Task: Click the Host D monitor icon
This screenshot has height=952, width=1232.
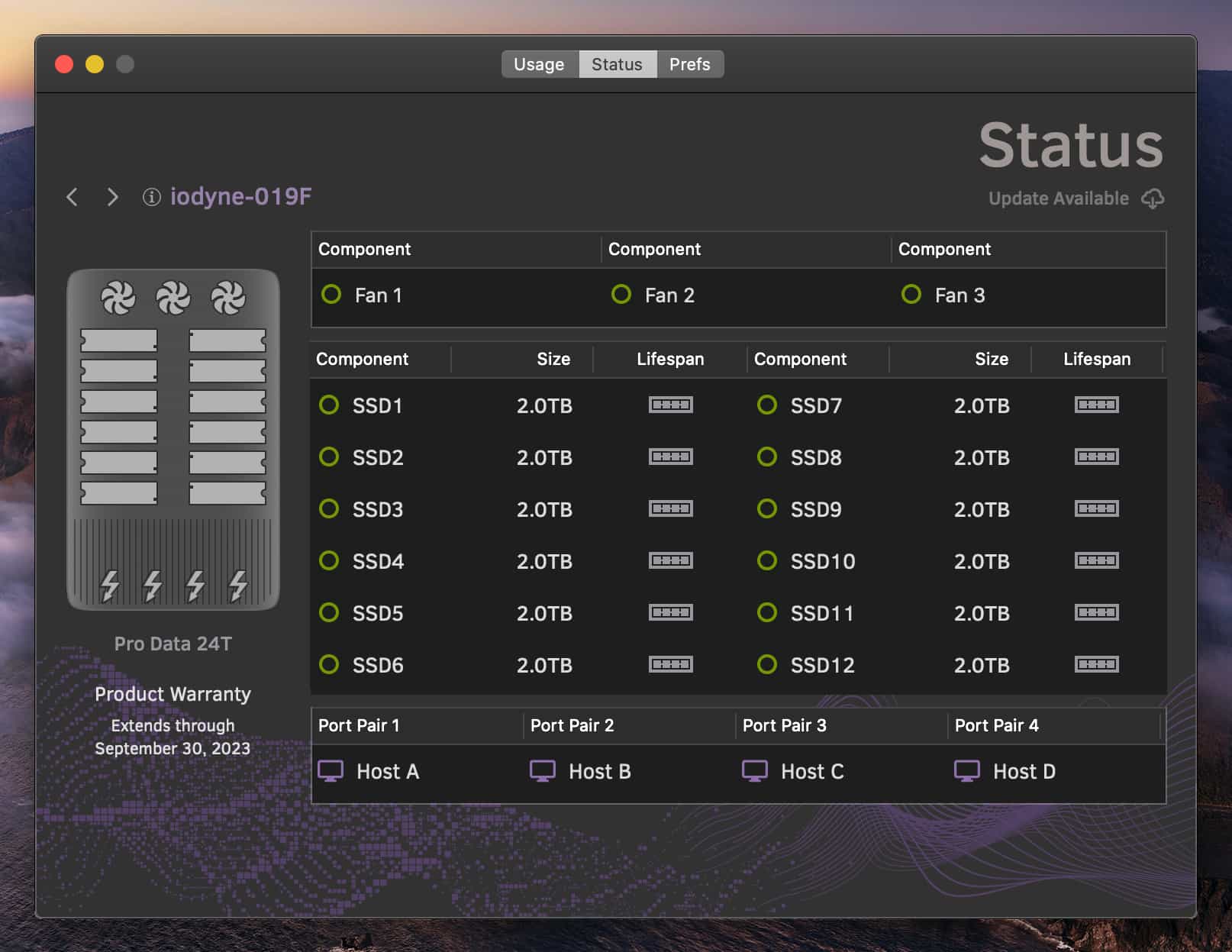Action: (967, 771)
